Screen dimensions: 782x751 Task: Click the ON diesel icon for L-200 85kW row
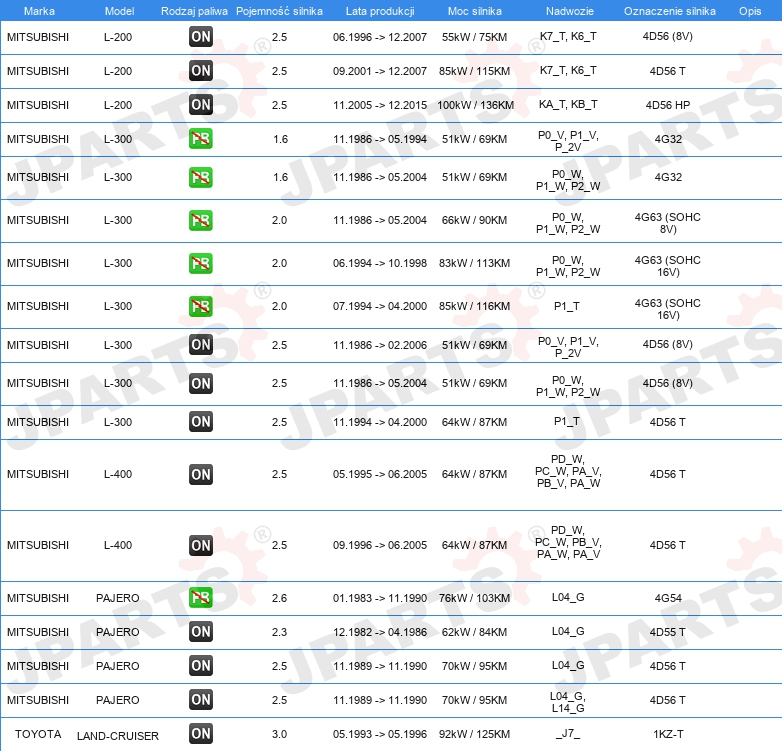tap(201, 70)
